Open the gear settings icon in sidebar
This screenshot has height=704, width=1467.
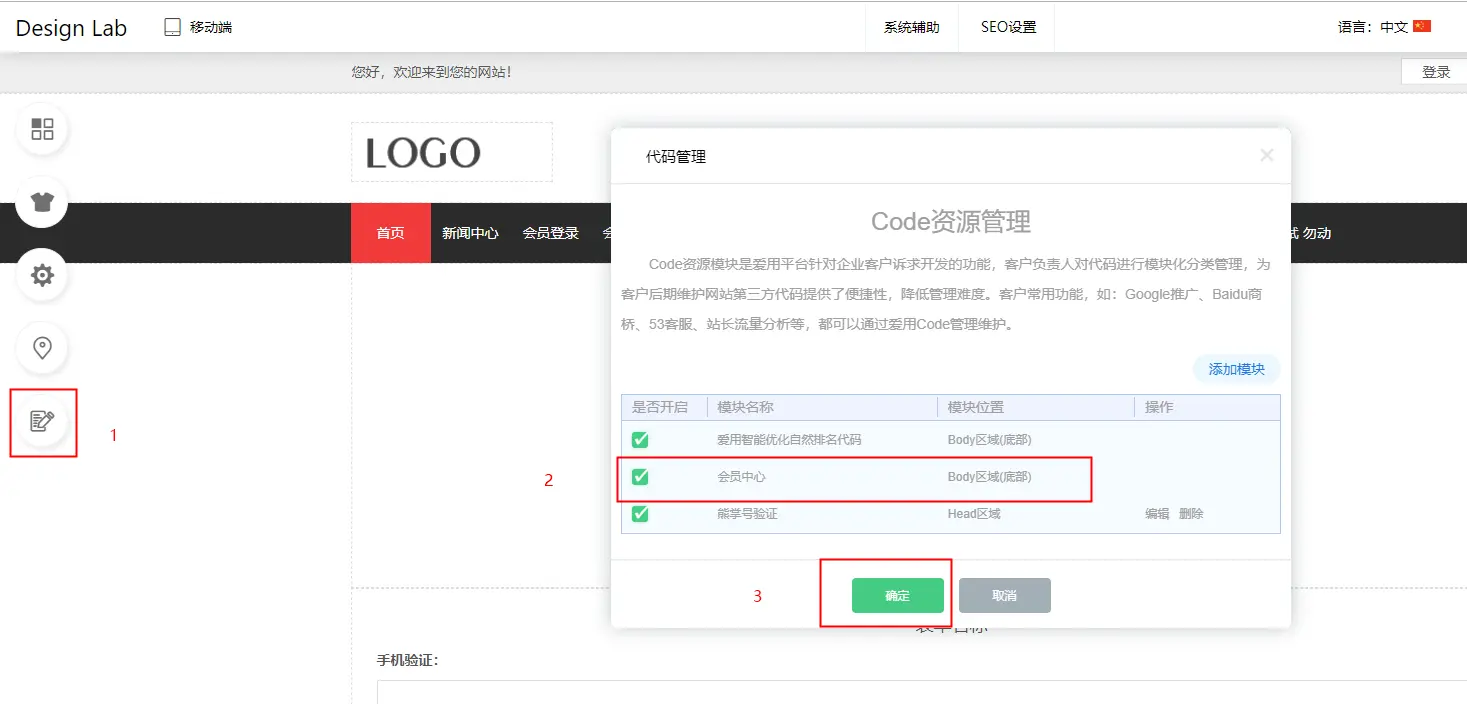pyautogui.click(x=42, y=275)
